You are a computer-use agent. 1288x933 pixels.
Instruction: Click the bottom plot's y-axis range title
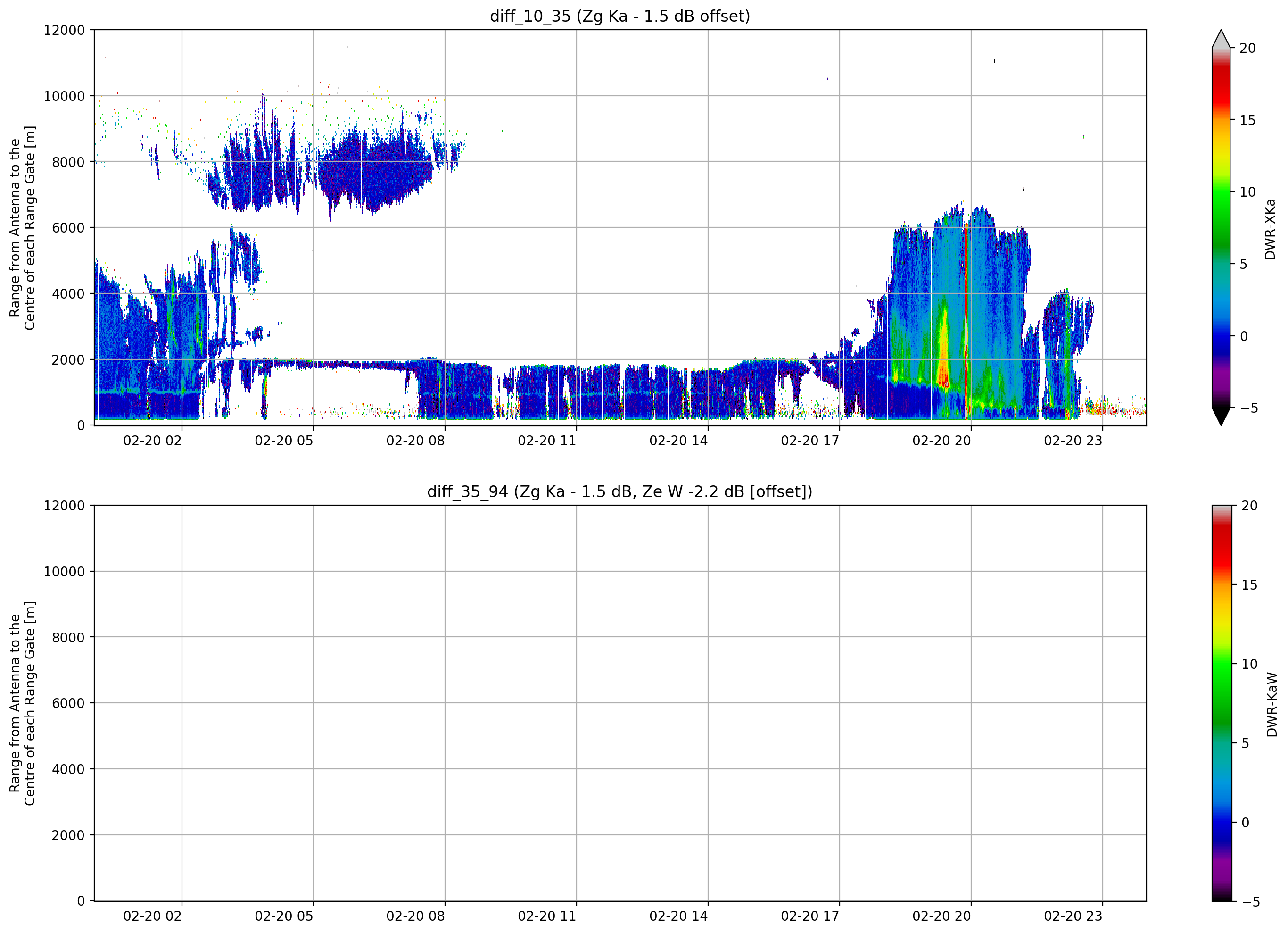point(22,703)
